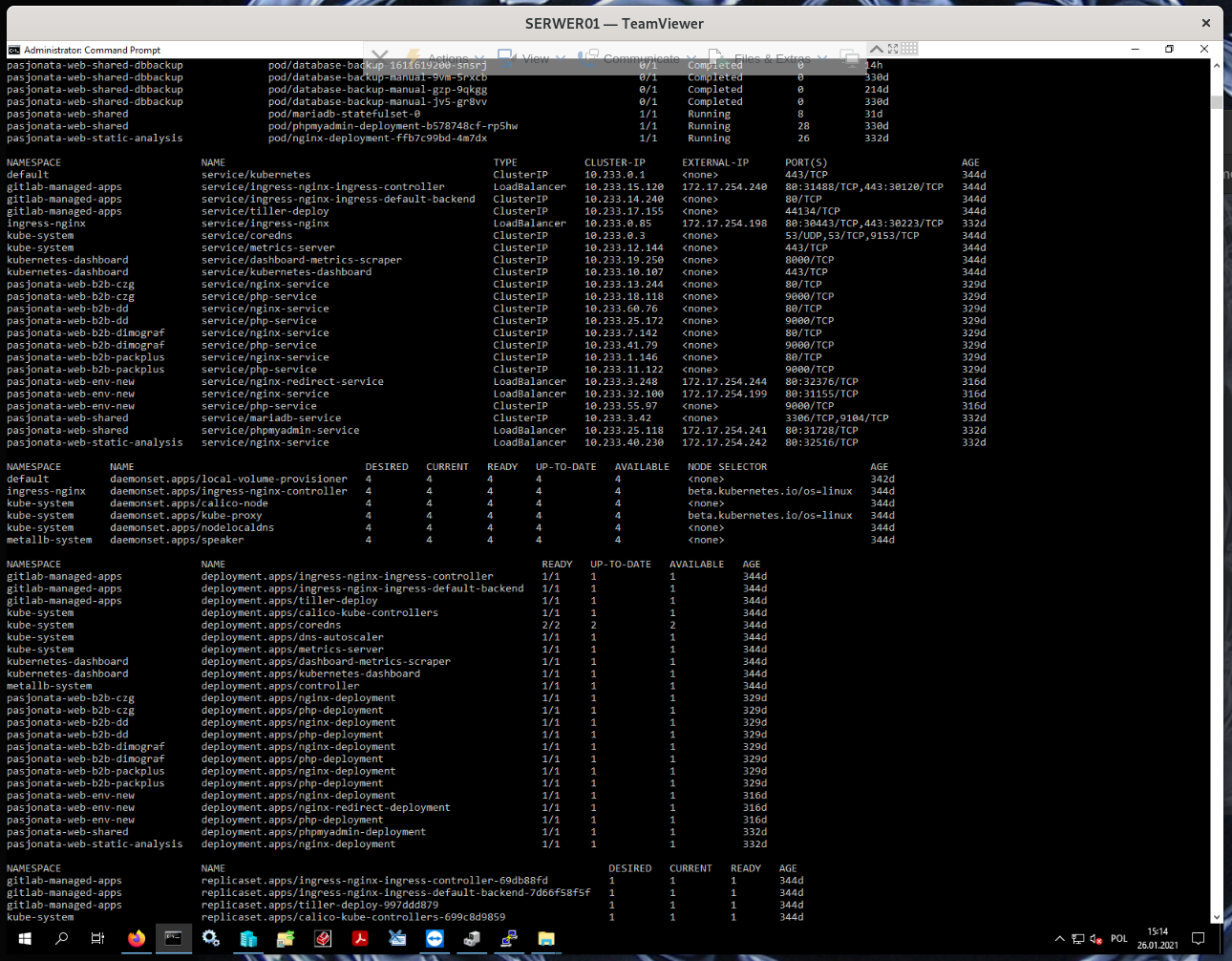Click the EXTERNAL-IP column header text
Image resolution: width=1232 pixels, height=961 pixels.
tap(715, 162)
